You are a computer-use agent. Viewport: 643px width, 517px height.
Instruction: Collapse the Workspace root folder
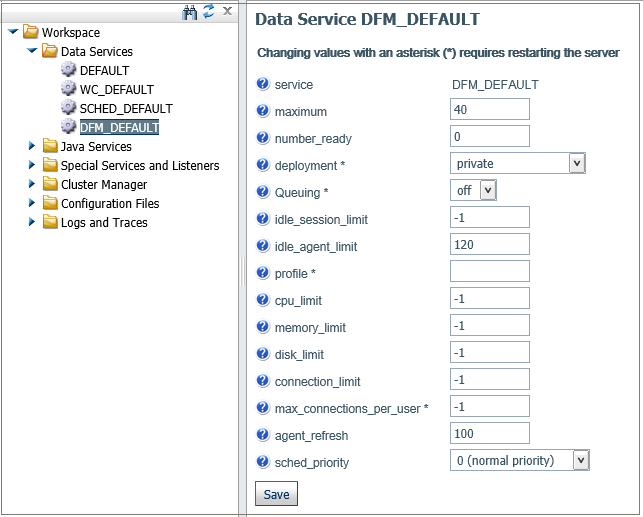click(13, 32)
